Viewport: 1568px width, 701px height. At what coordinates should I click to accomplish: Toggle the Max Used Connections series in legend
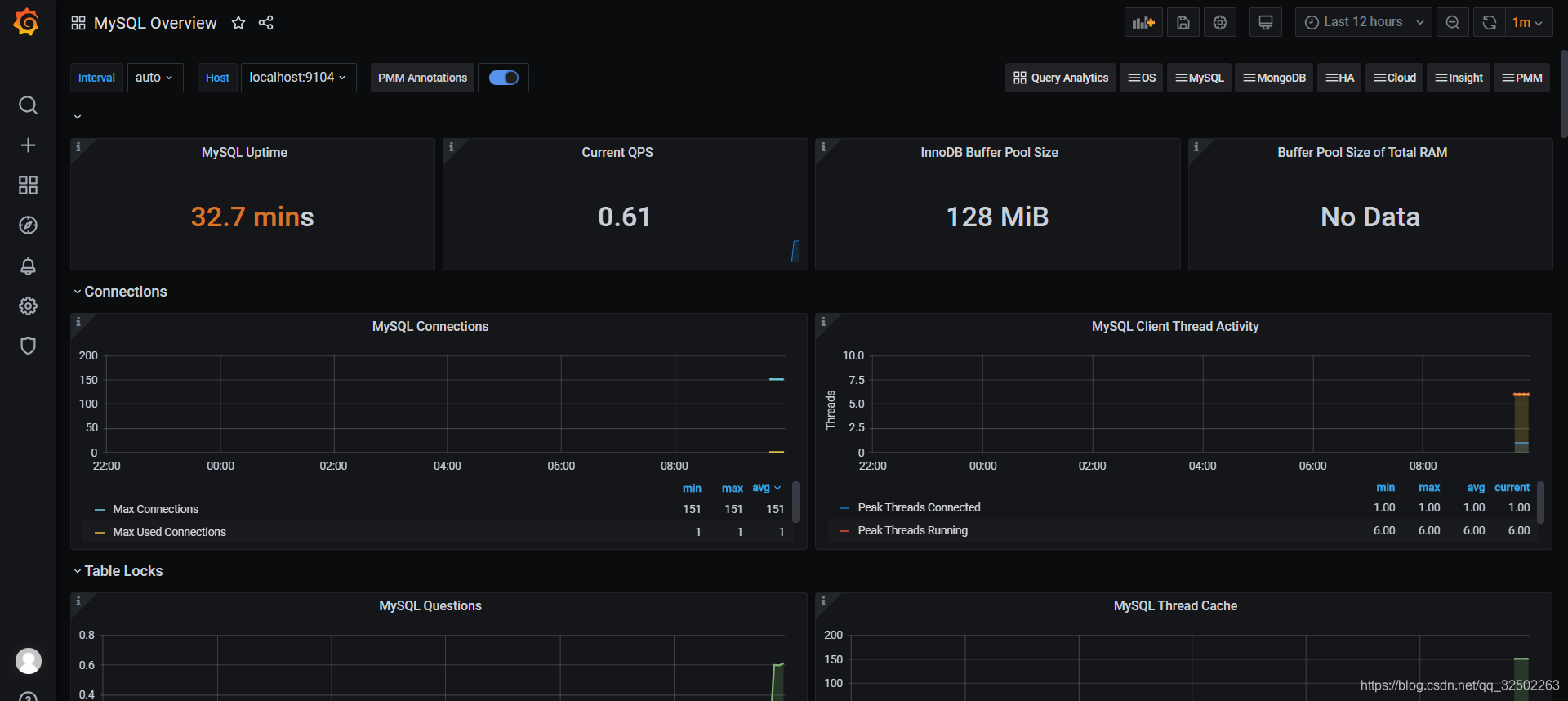[x=169, y=532]
